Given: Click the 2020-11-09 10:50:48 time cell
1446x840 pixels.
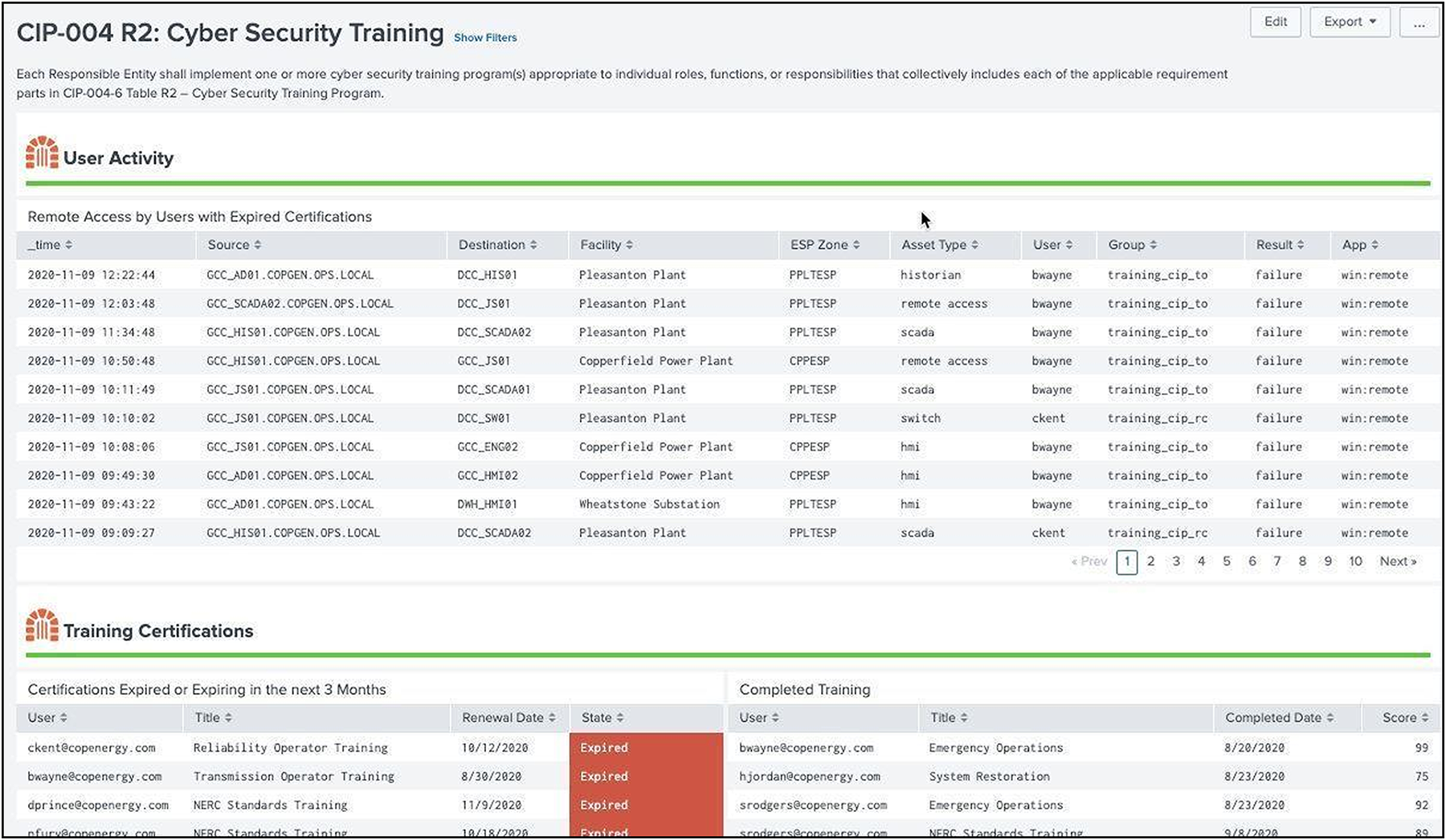Looking at the screenshot, I should (92, 361).
